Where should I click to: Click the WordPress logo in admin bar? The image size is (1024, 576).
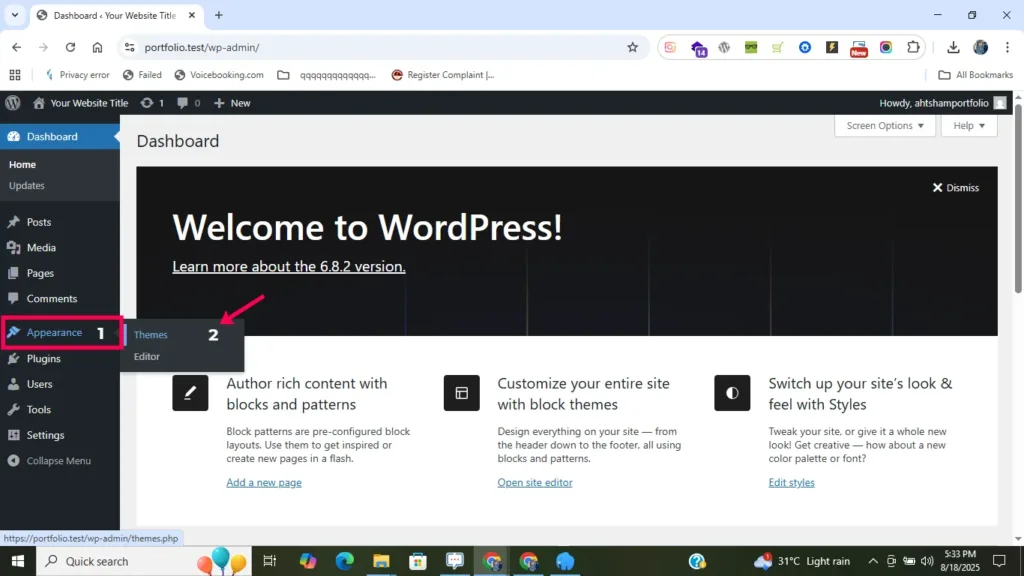(x=13, y=103)
